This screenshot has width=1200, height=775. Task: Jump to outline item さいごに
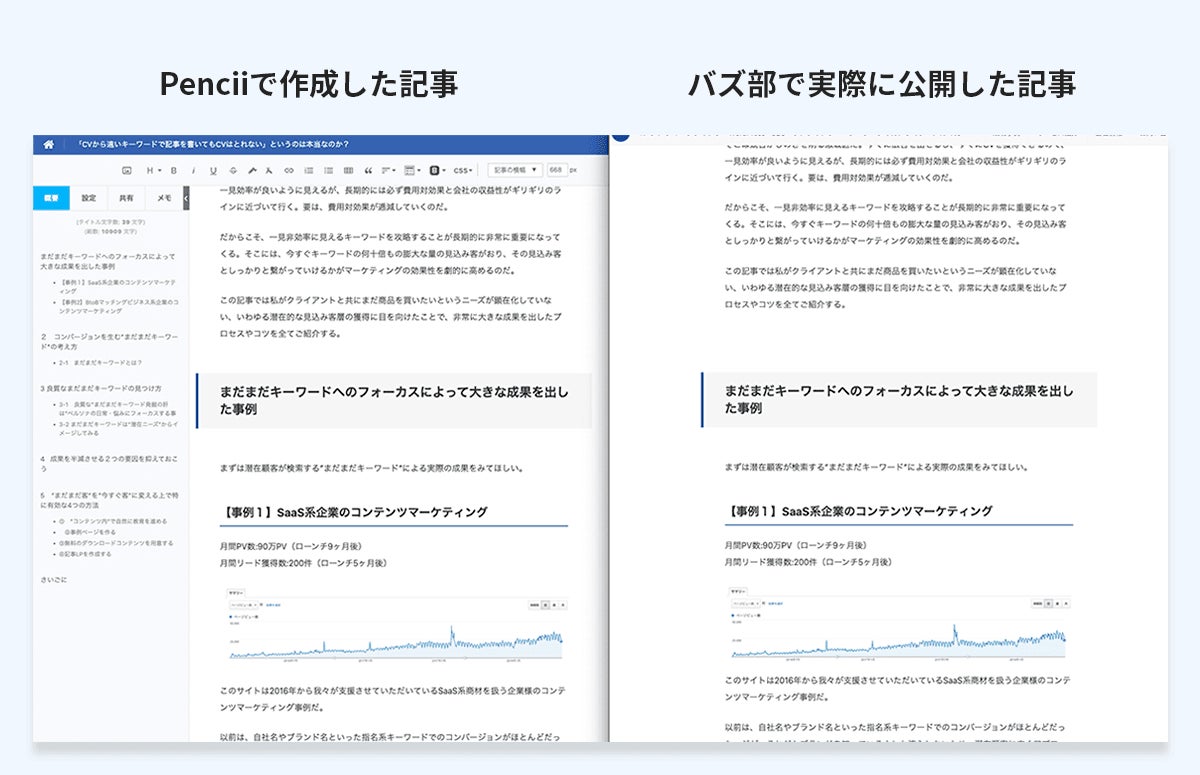click(x=54, y=579)
